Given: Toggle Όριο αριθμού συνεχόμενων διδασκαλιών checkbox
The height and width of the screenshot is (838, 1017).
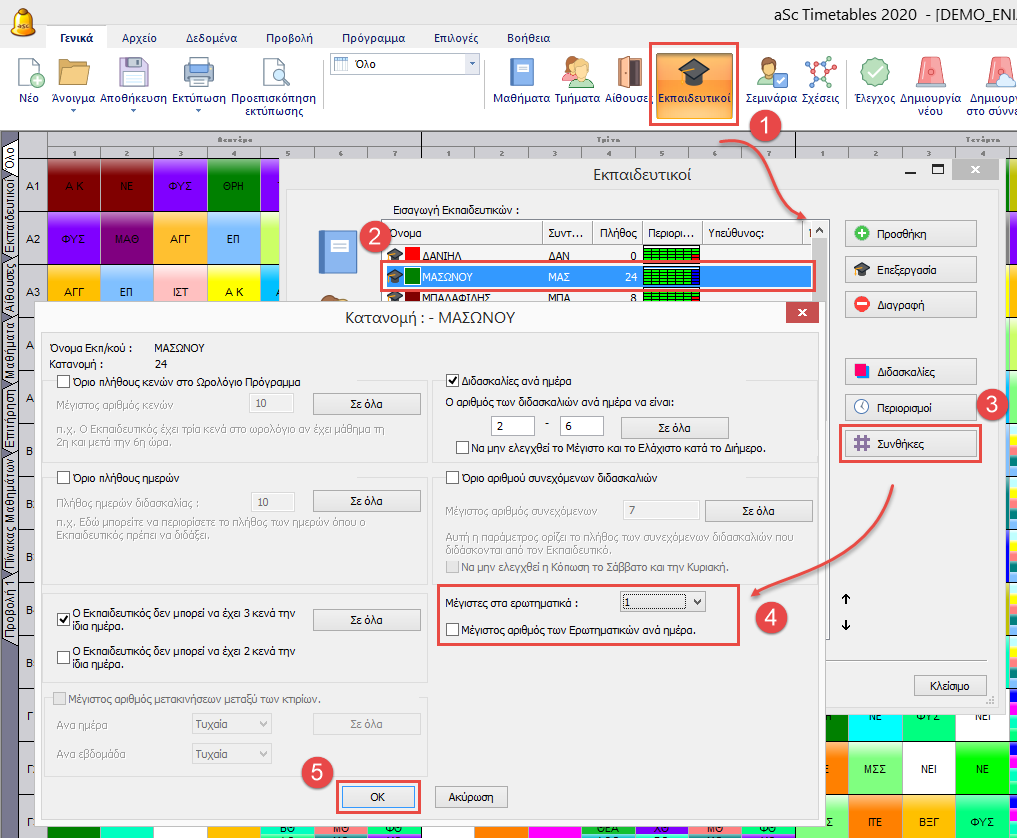Looking at the screenshot, I should tap(452, 477).
